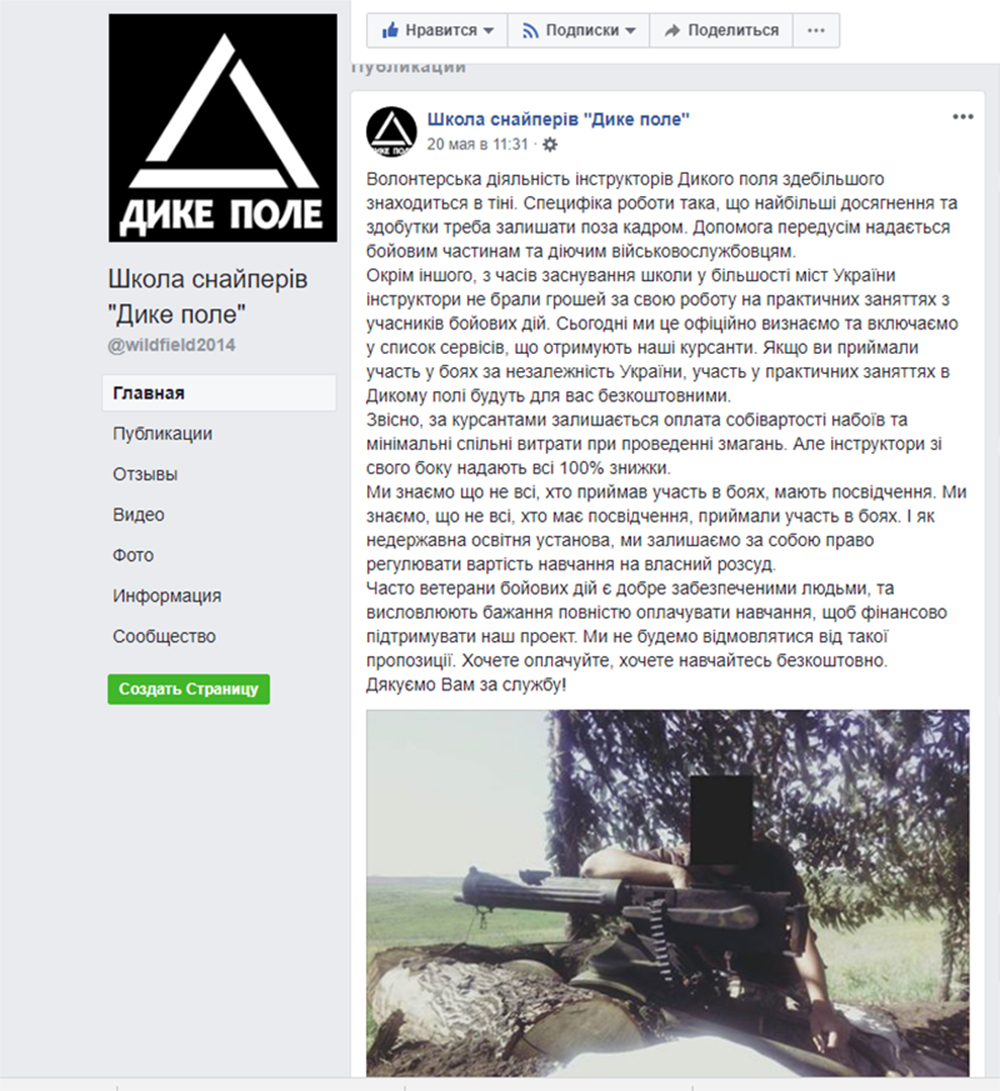Click the green Создать Страницу button
1000x1091 pixels.
(189, 689)
